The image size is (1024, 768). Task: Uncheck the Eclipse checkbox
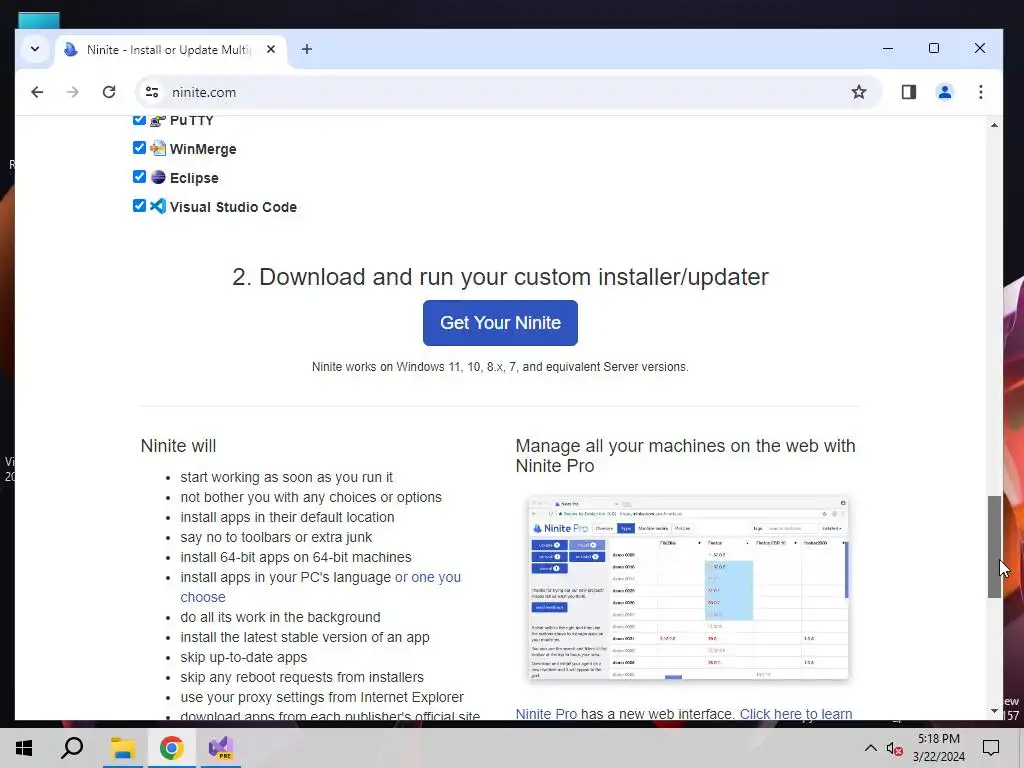pos(139,177)
